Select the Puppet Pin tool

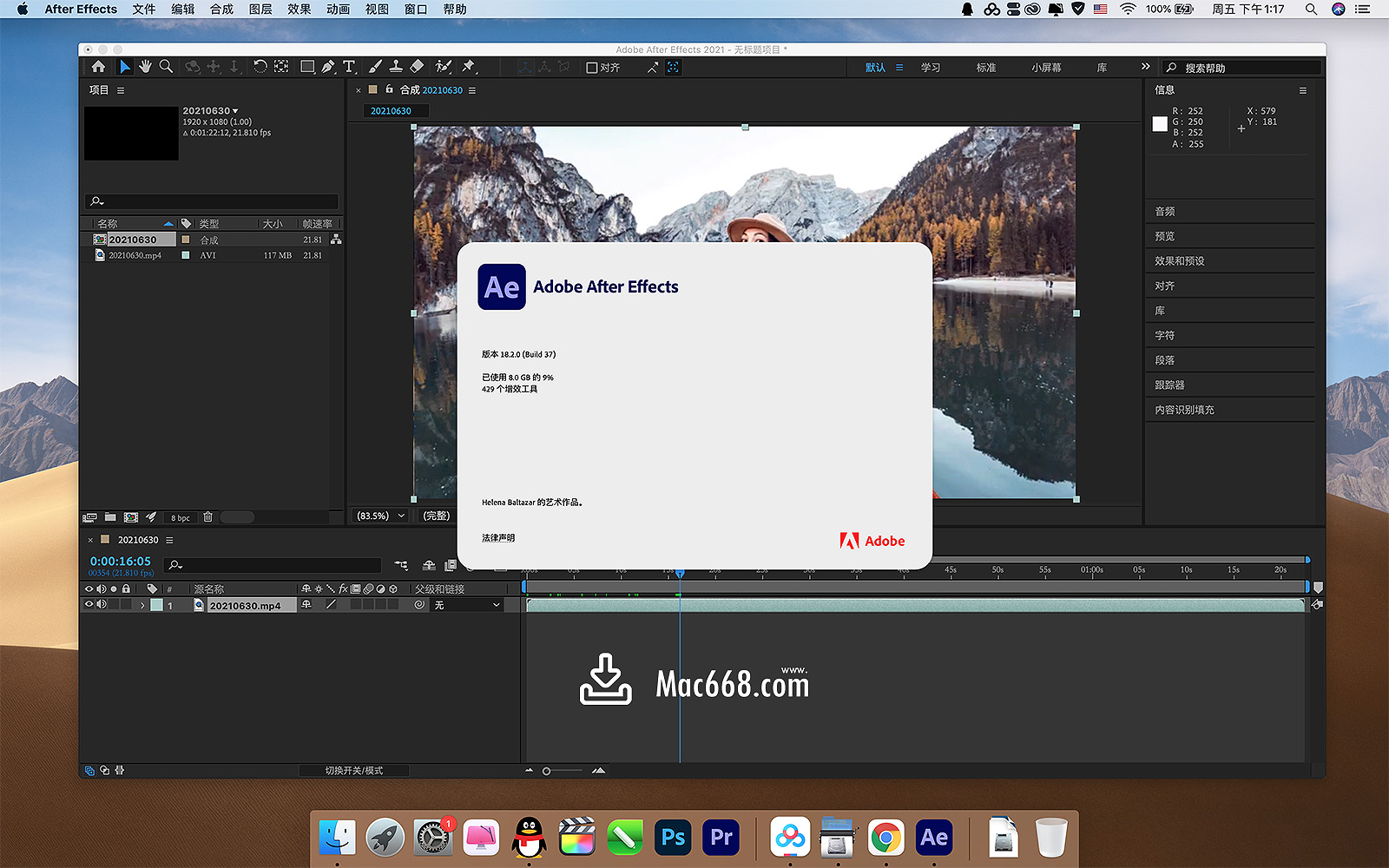click(469, 67)
